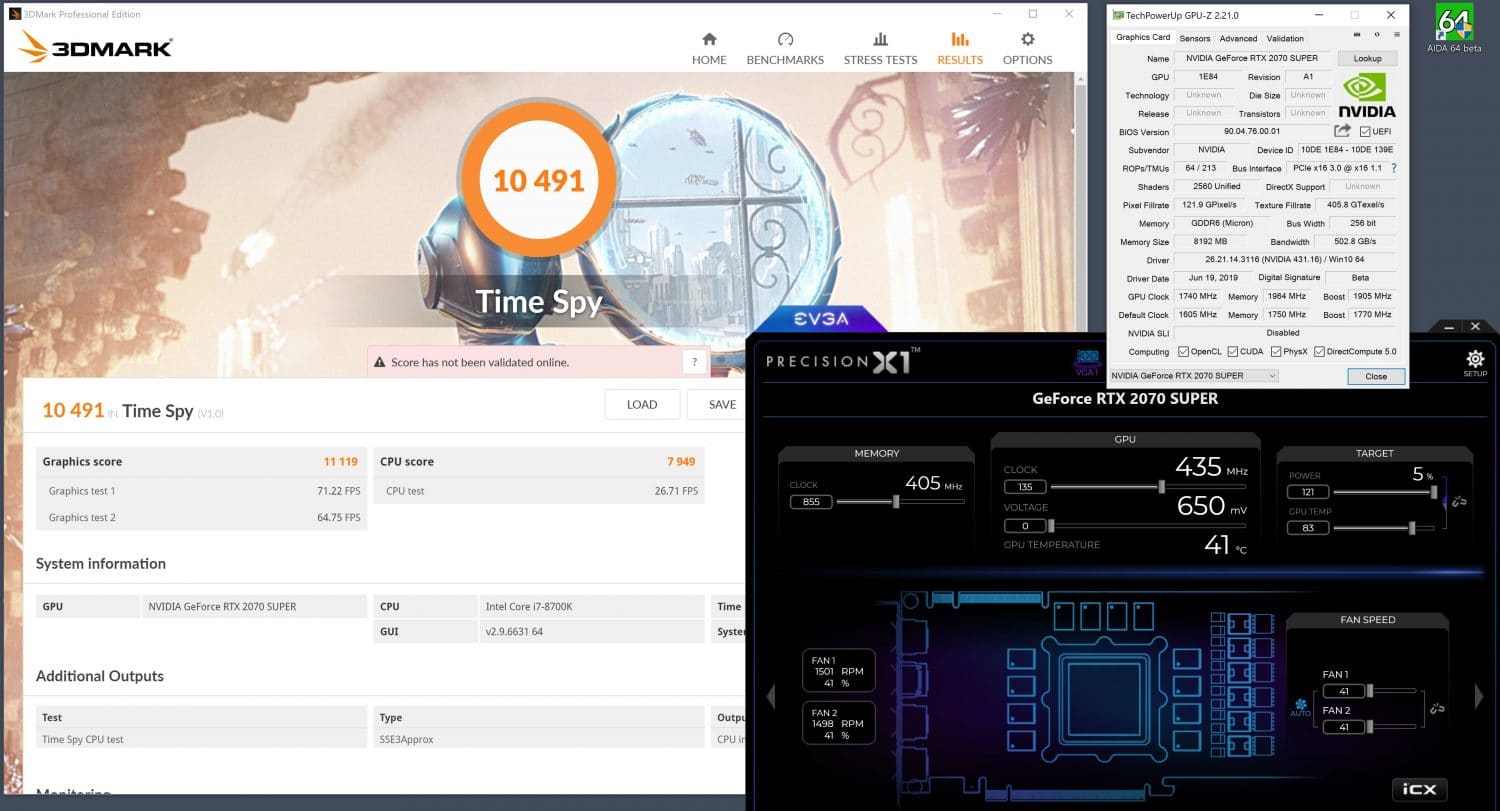
Task: Switch to the Sensors tab in GPU-Z
Action: [x=1194, y=38]
